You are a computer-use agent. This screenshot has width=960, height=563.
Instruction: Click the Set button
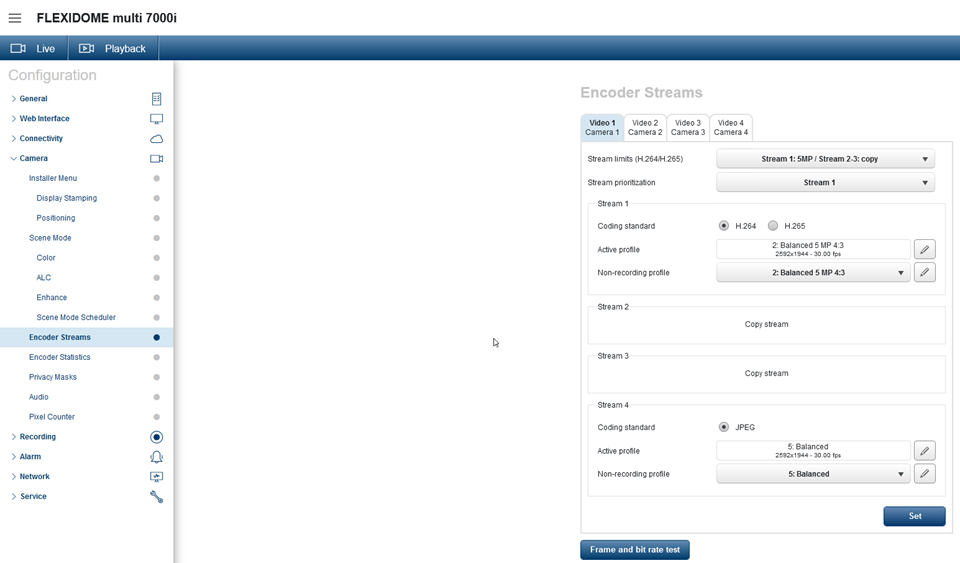pos(914,516)
